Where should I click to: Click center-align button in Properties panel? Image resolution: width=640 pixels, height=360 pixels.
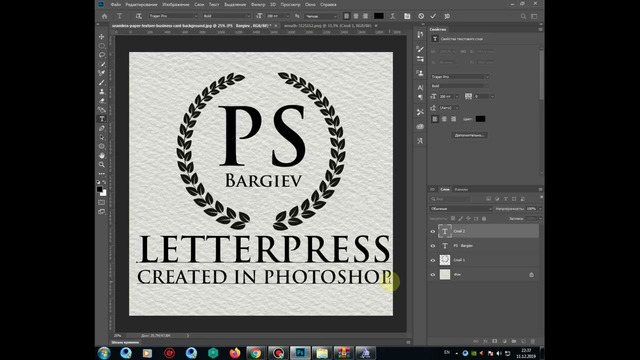(x=444, y=119)
